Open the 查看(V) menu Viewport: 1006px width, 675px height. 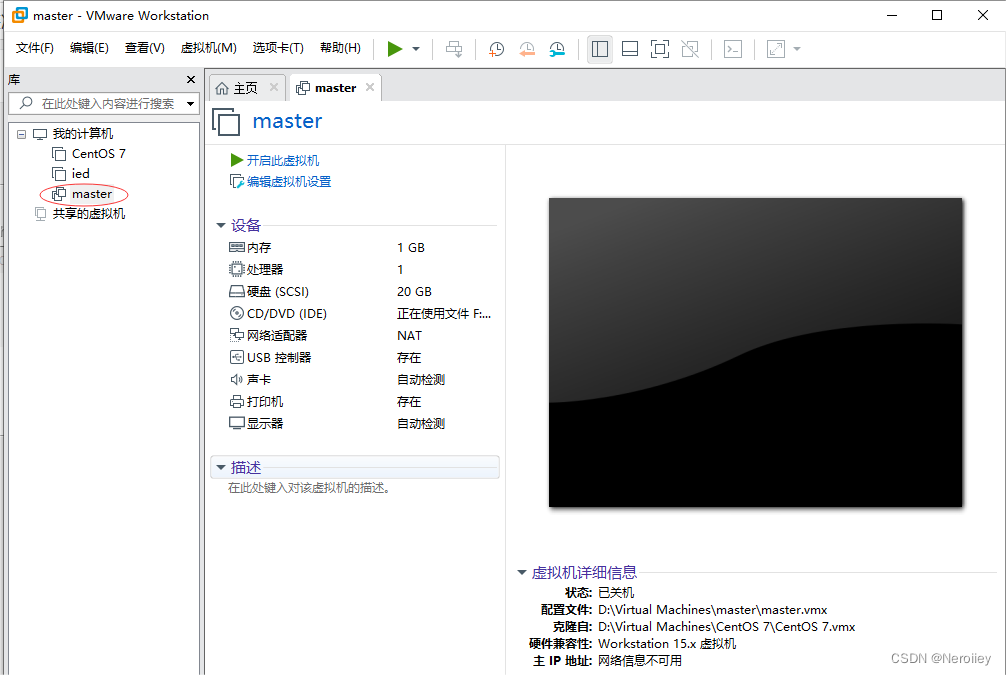[144, 48]
